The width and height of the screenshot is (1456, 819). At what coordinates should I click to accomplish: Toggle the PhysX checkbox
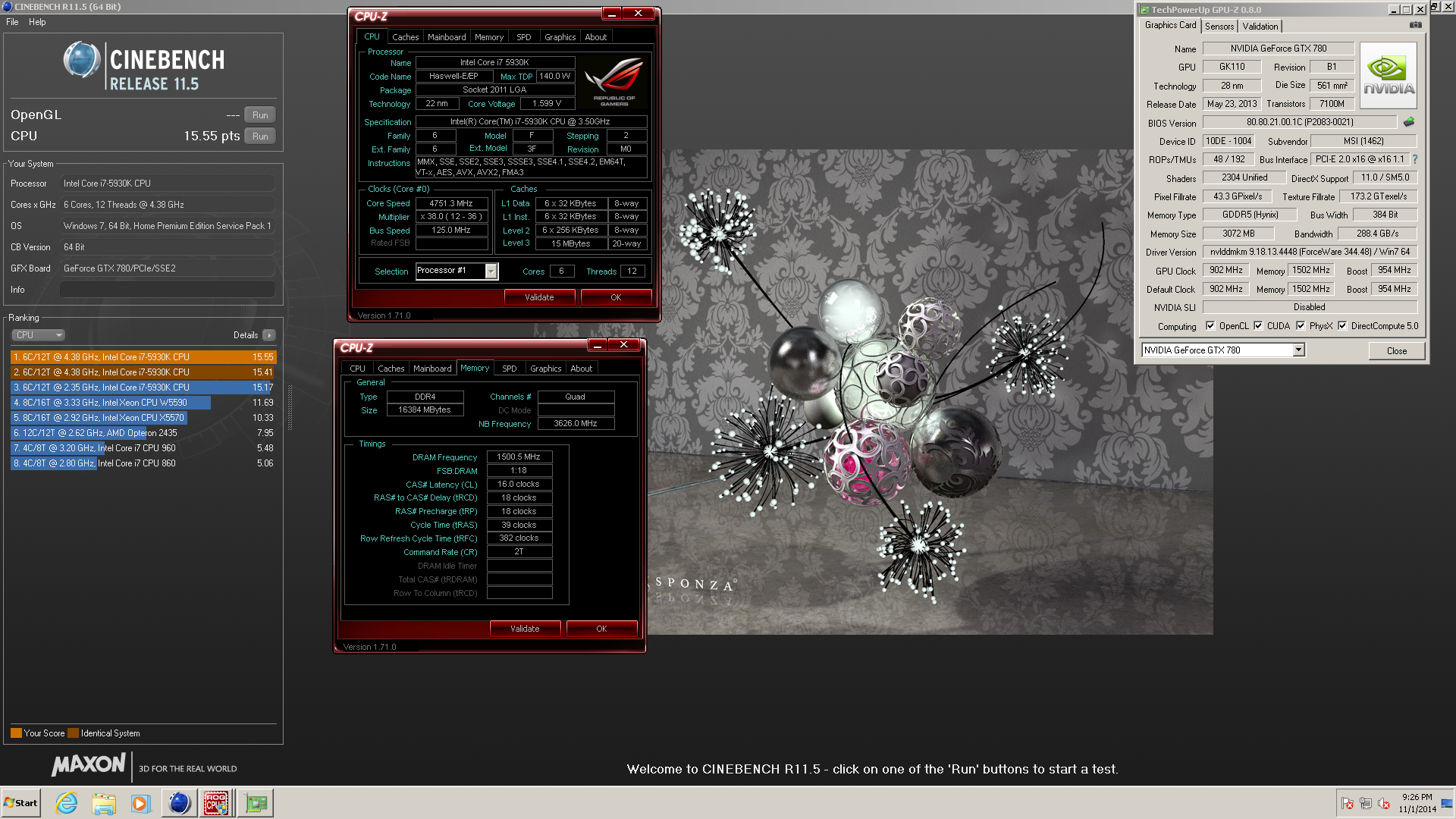(1301, 326)
